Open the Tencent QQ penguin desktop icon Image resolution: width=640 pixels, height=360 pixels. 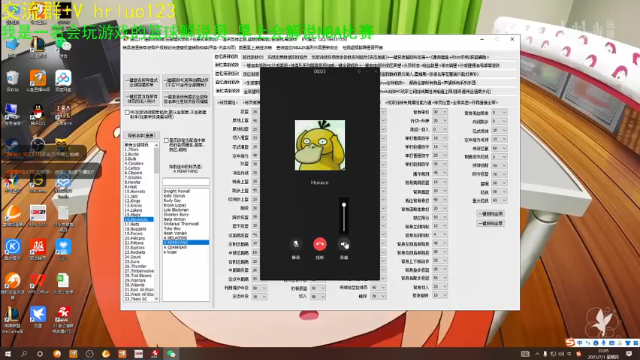(38, 114)
